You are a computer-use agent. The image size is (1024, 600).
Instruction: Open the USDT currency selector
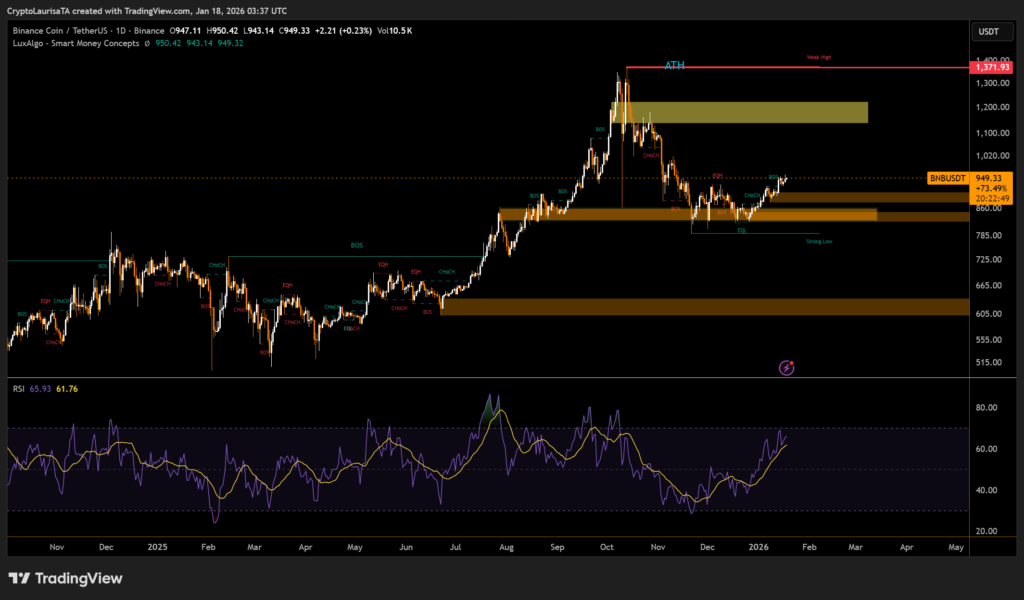(x=986, y=31)
